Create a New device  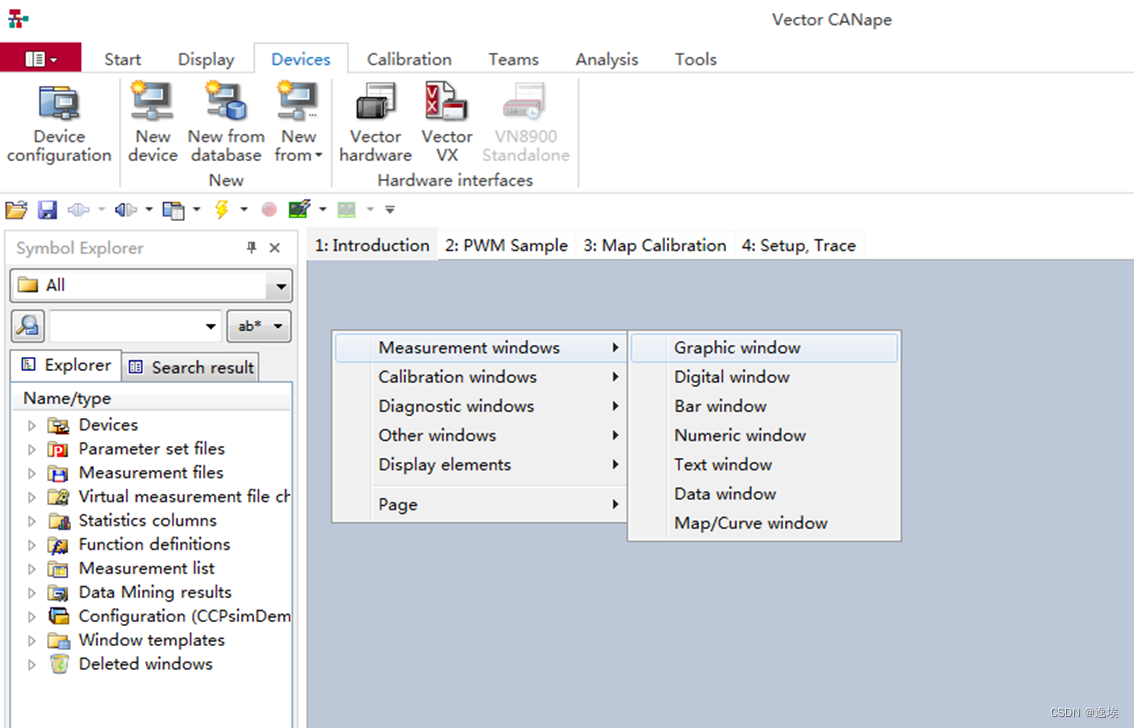pyautogui.click(x=153, y=124)
